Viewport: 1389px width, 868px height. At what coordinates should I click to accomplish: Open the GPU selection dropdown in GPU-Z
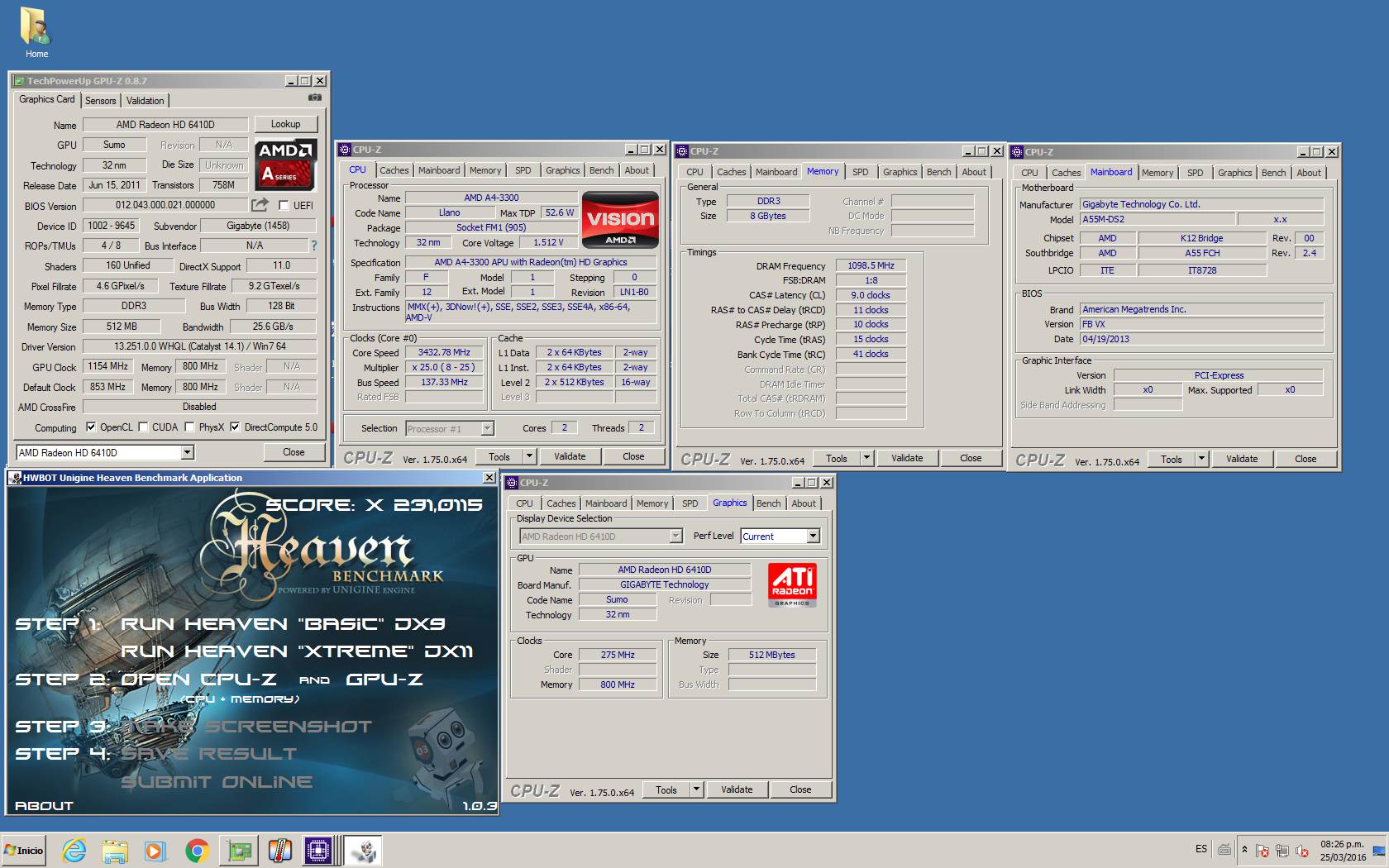point(188,452)
